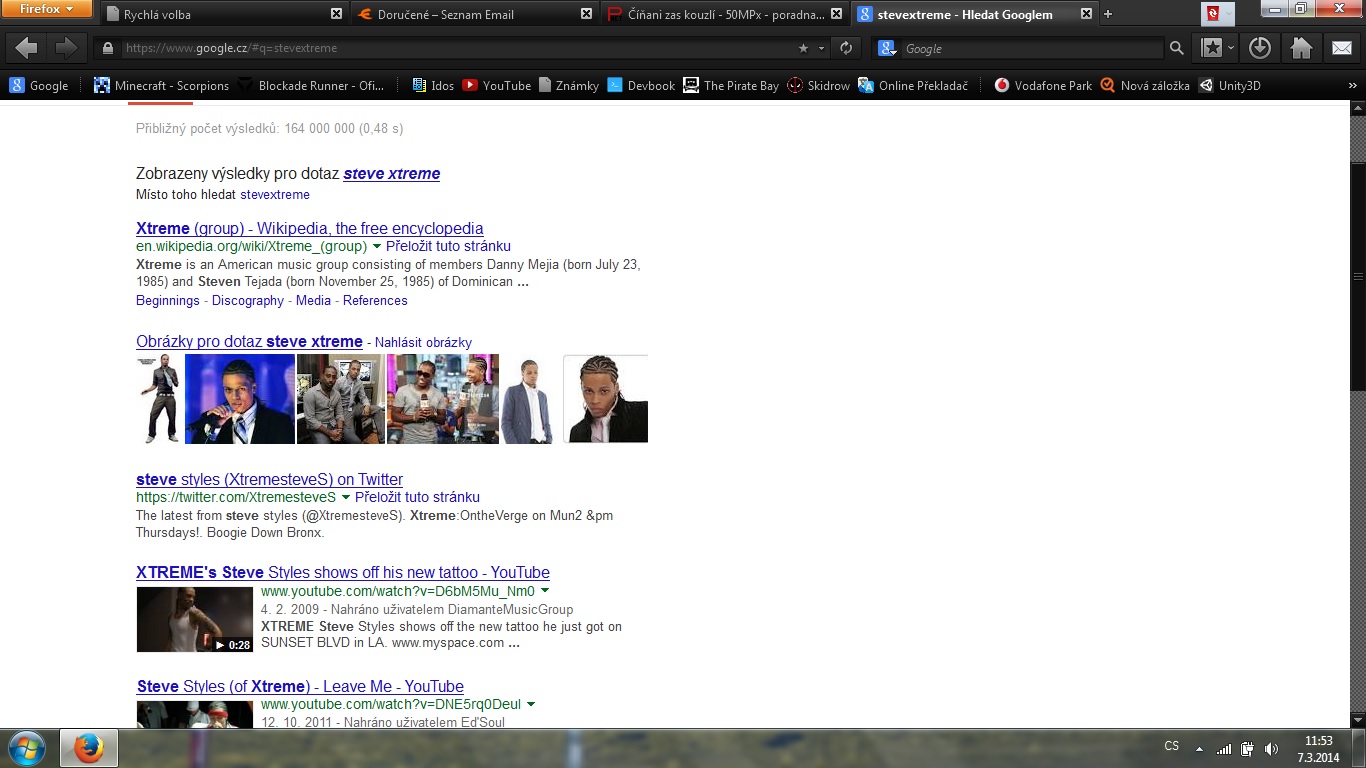Open the Downloads arrow button
1366x768 pixels.
[x=1259, y=48]
